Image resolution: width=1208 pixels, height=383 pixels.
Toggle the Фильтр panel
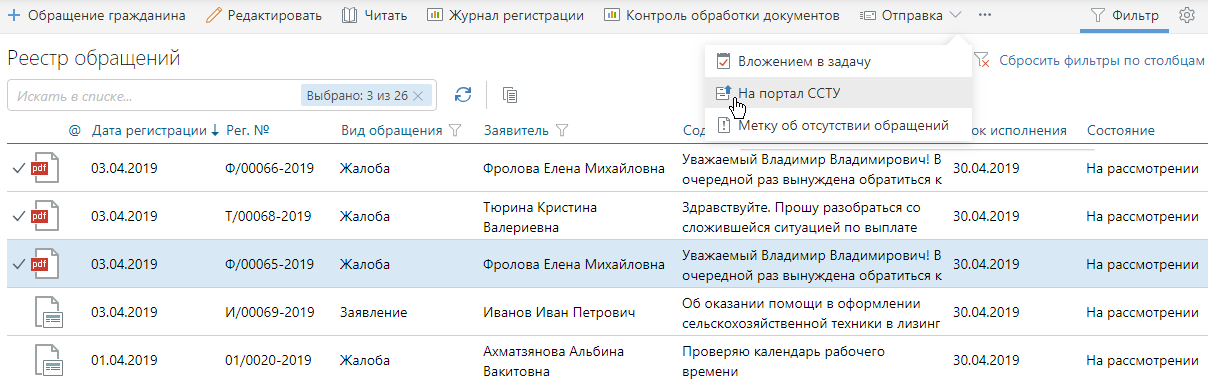1124,16
